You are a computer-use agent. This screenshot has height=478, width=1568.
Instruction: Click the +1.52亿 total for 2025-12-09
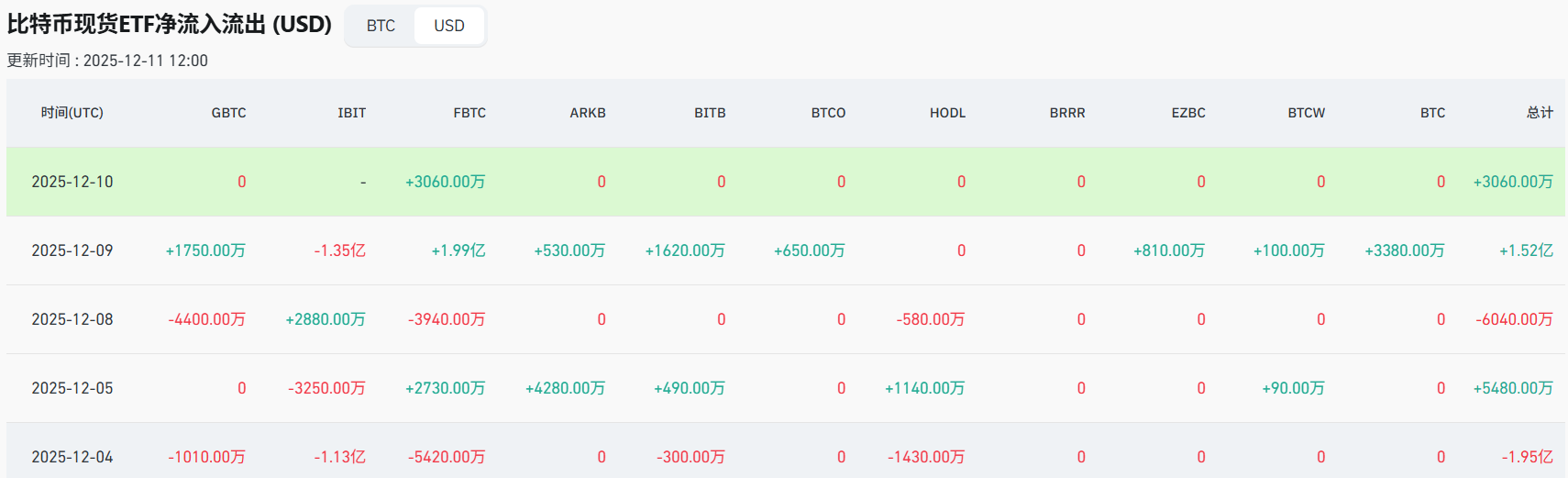(x=1526, y=250)
